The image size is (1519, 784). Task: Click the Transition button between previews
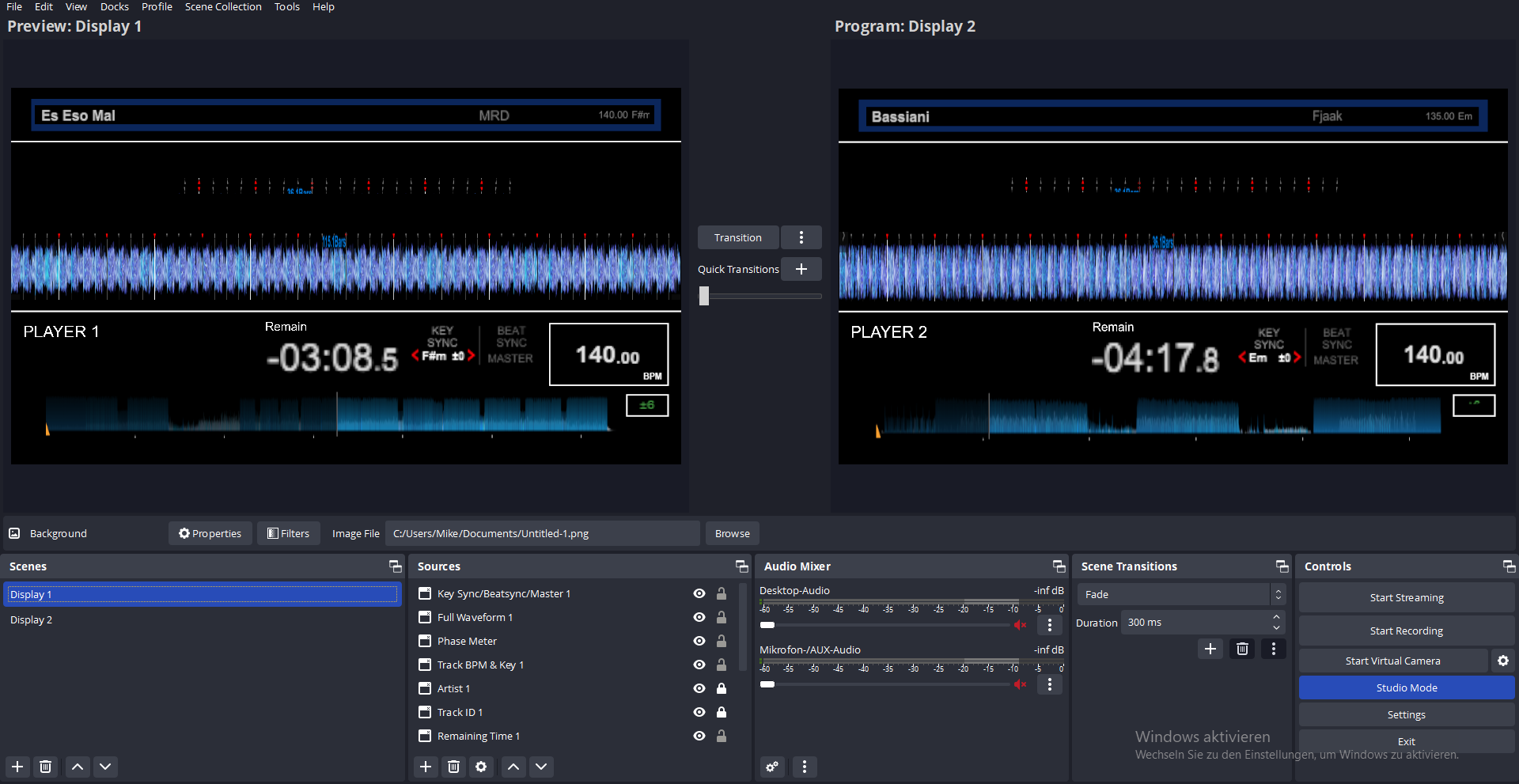pyautogui.click(x=738, y=237)
